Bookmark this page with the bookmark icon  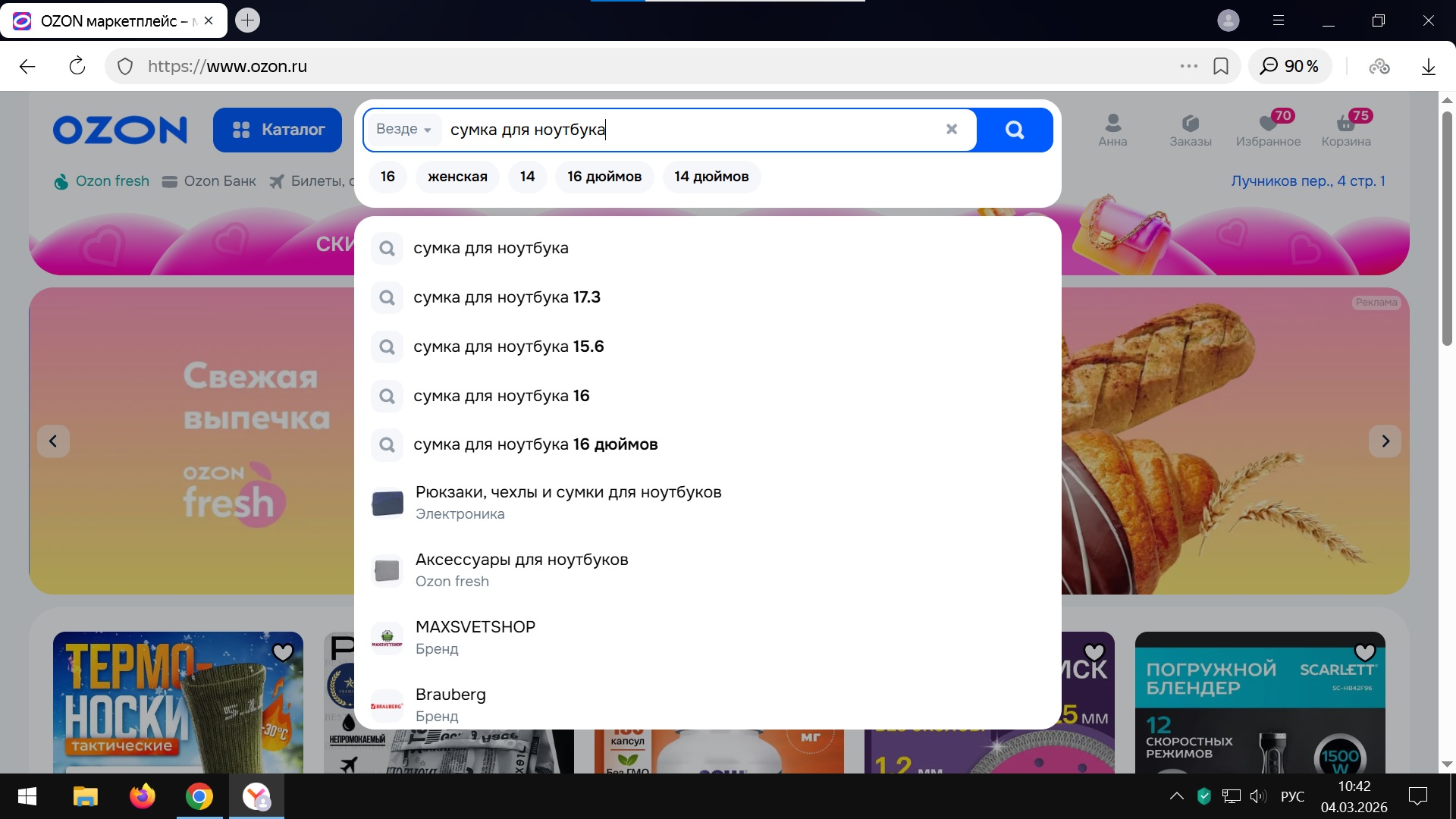[1221, 66]
